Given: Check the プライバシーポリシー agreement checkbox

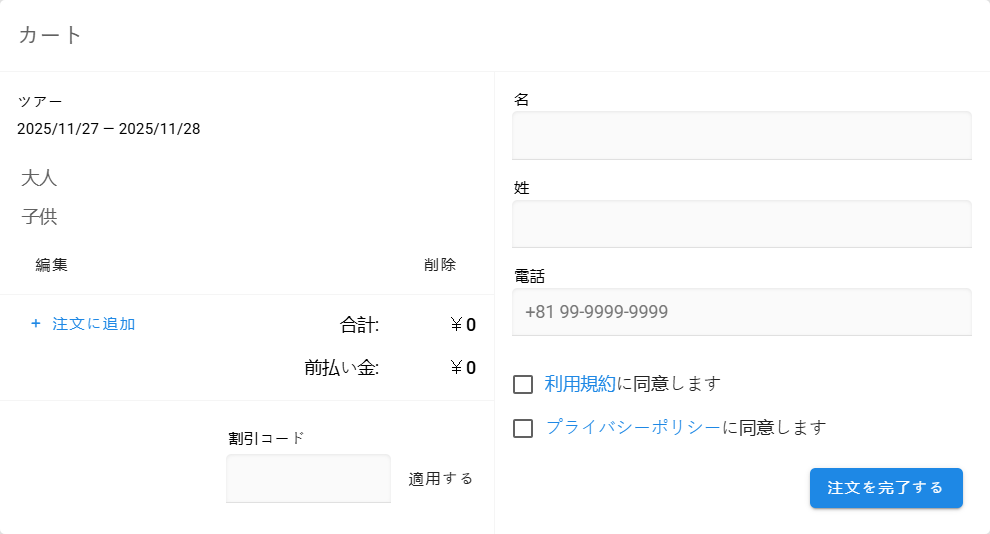Looking at the screenshot, I should click(523, 428).
